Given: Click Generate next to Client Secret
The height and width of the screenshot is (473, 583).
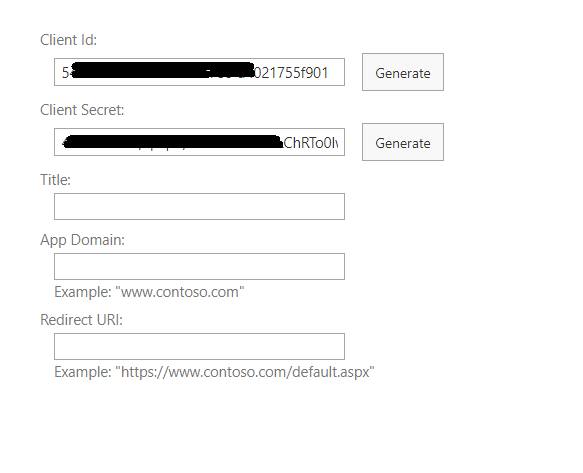Looking at the screenshot, I should click(403, 142).
